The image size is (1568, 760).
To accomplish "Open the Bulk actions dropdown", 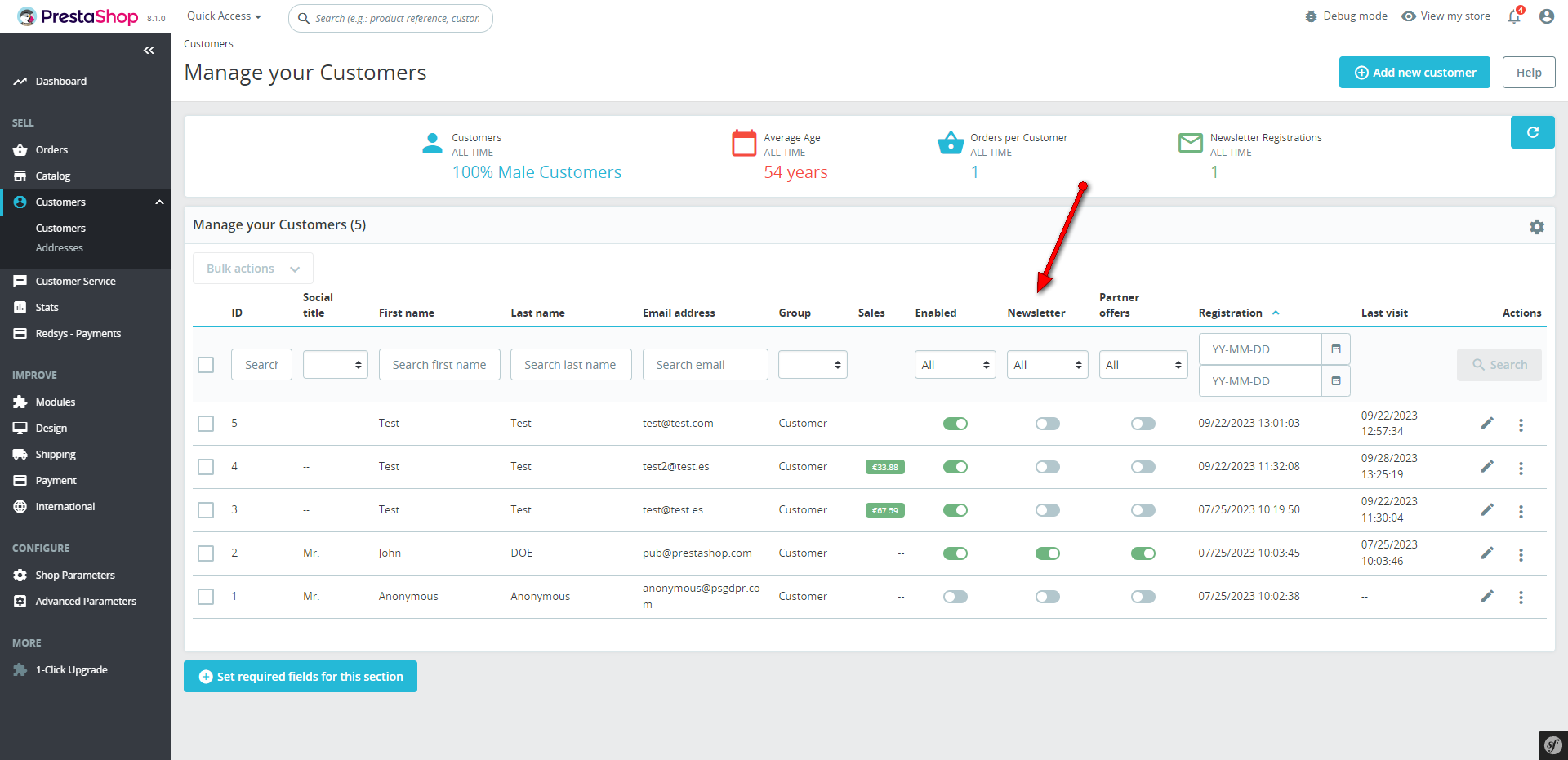I will click(252, 269).
